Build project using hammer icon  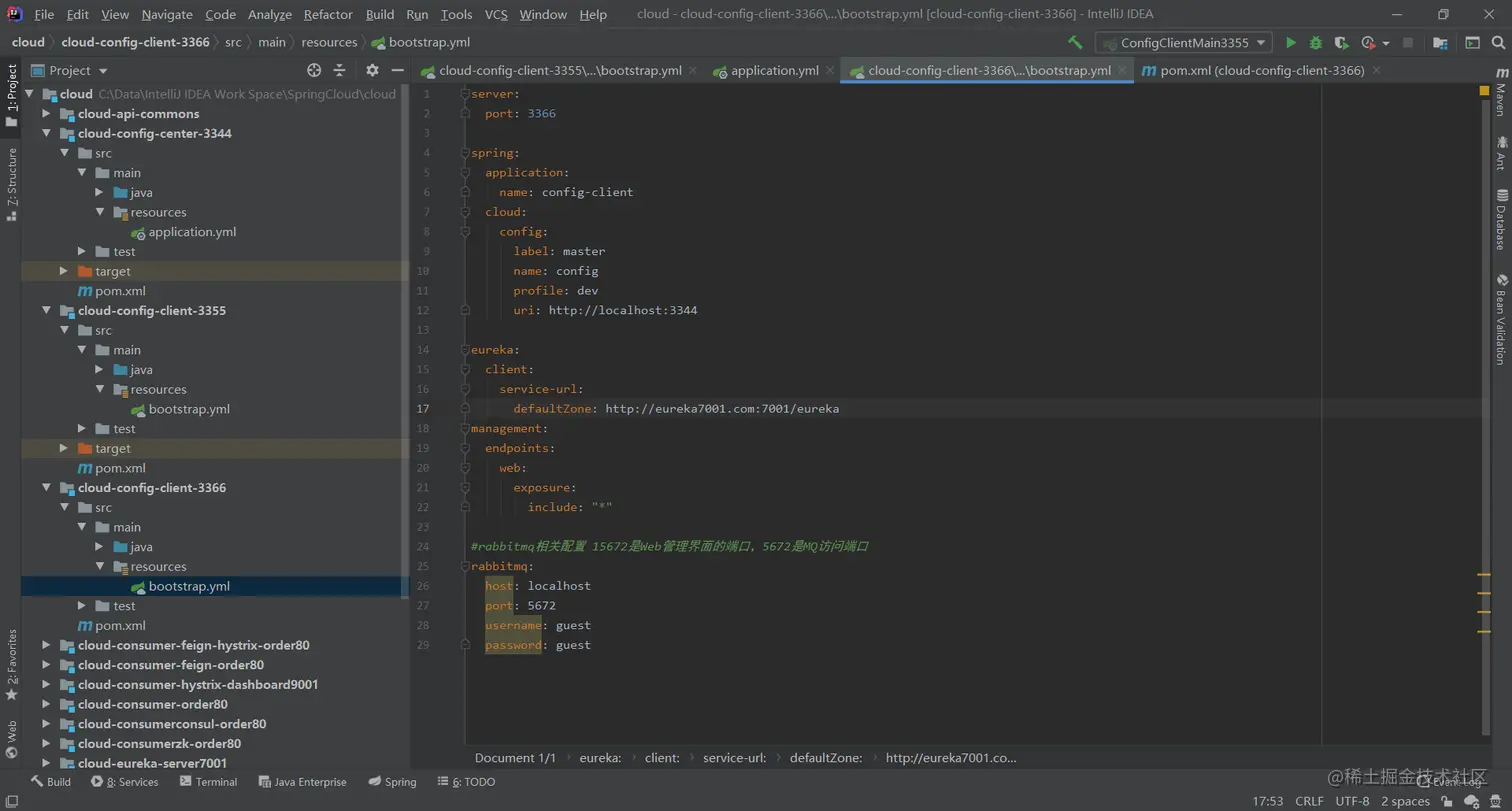pos(1075,43)
